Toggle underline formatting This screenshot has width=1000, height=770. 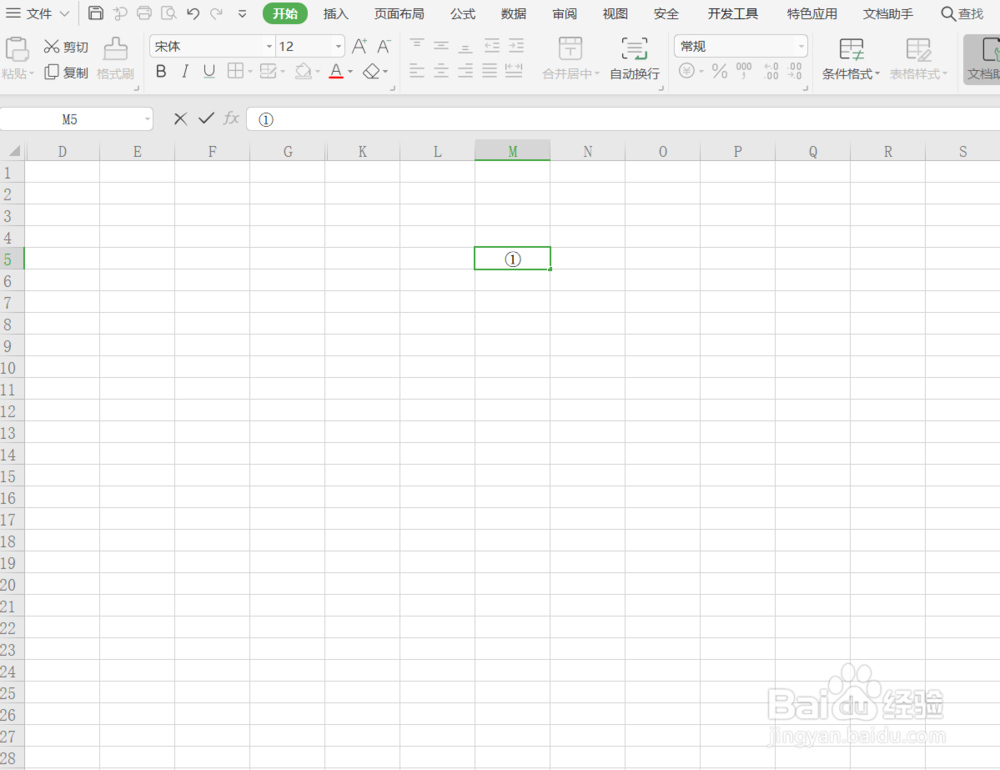pos(209,71)
